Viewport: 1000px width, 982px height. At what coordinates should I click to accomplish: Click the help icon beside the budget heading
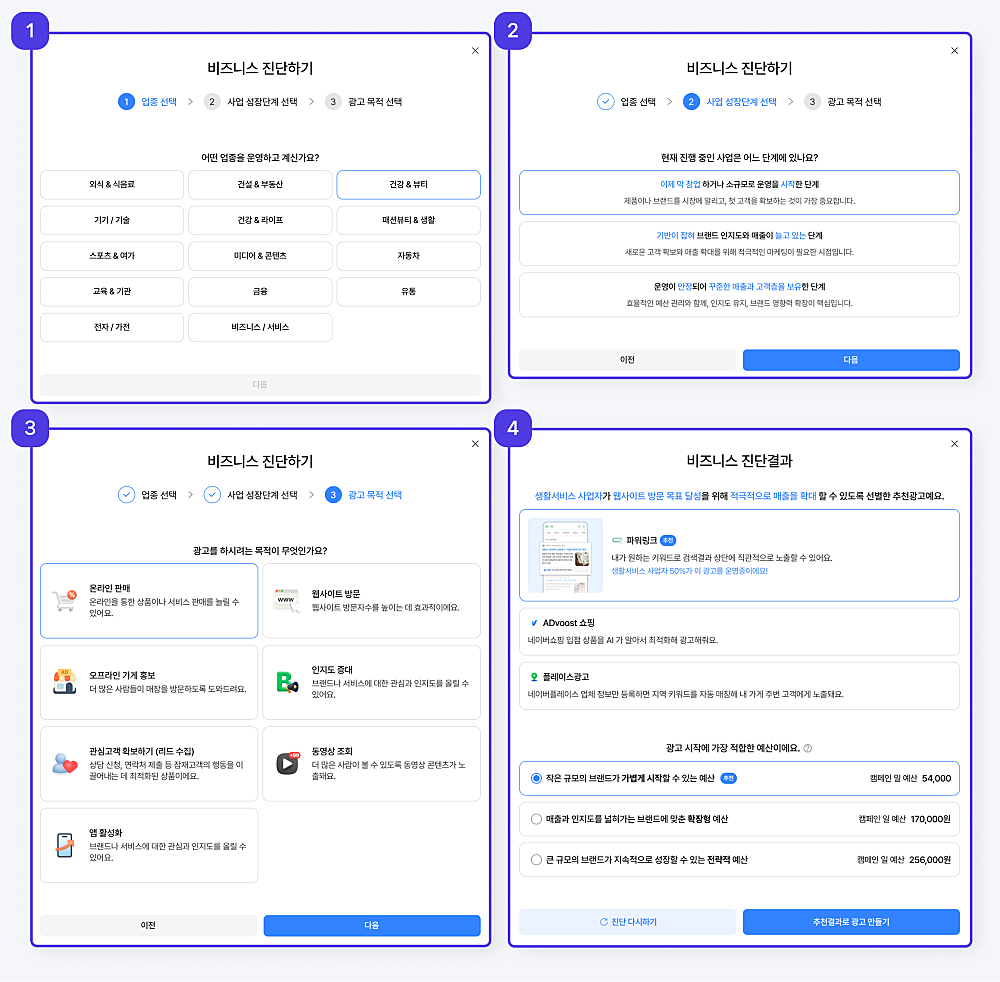[807, 748]
